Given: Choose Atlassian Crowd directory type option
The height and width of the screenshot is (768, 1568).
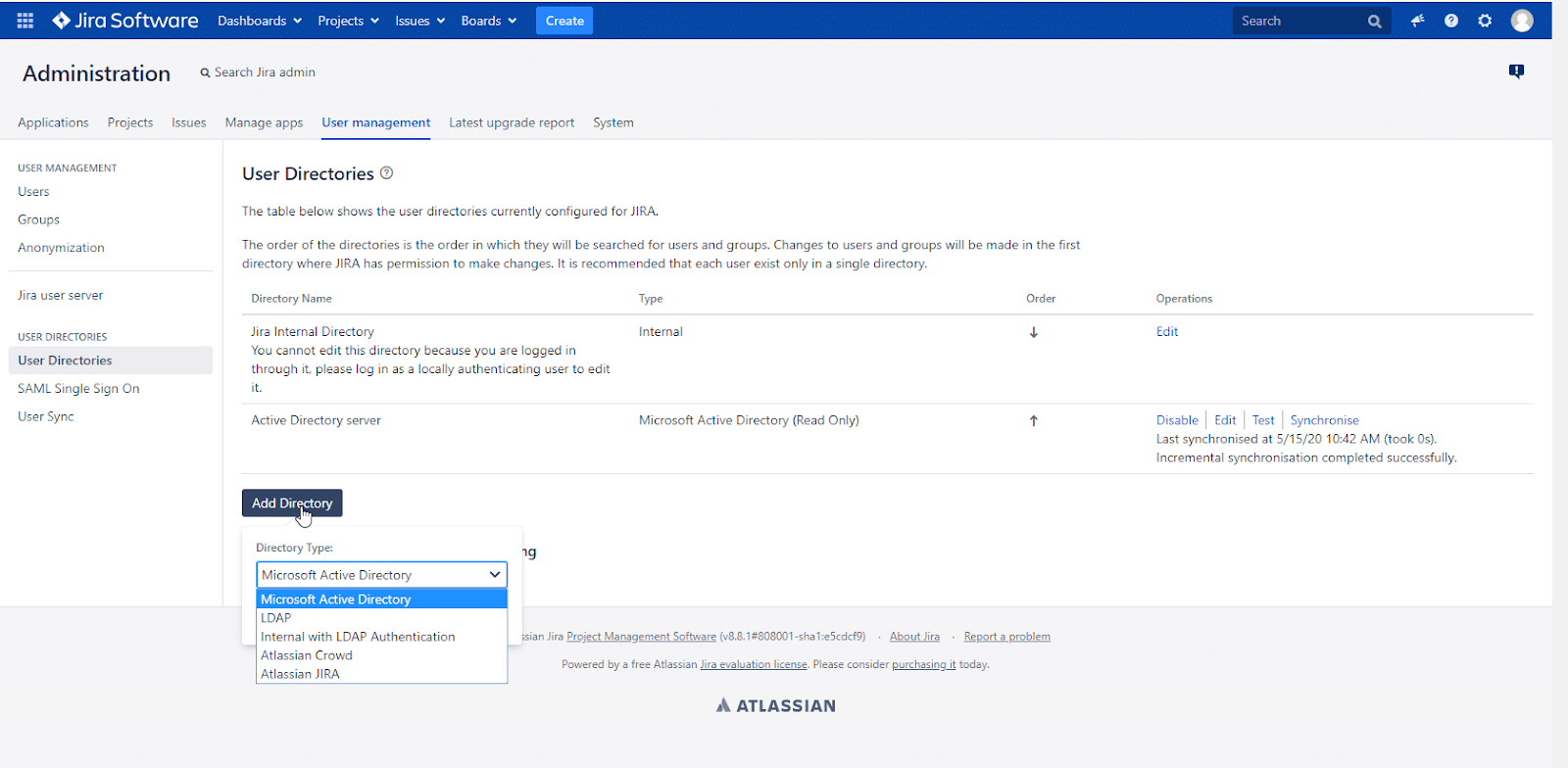Looking at the screenshot, I should tap(307, 655).
